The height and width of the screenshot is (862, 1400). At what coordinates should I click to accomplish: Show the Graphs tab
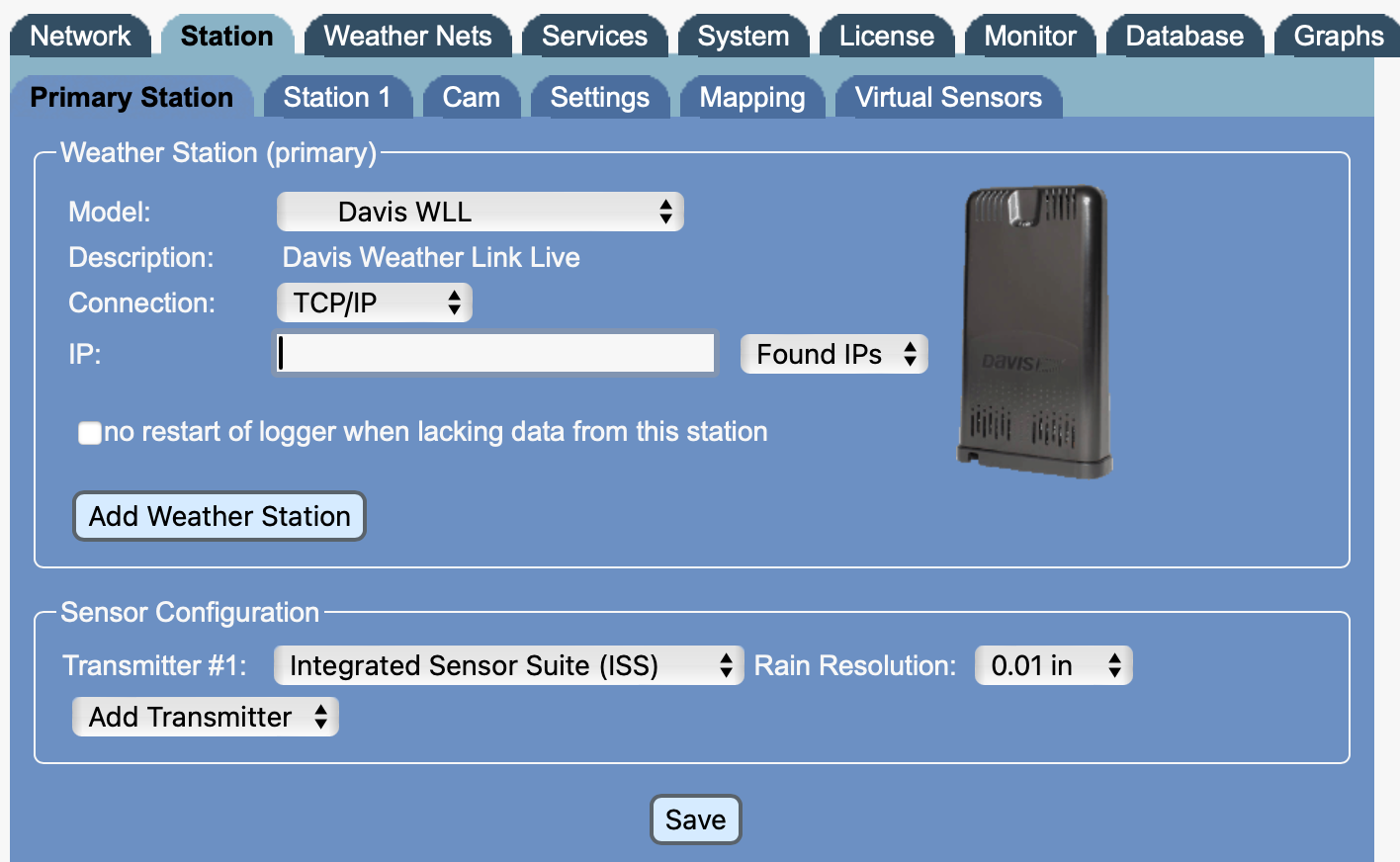pyautogui.click(x=1338, y=37)
